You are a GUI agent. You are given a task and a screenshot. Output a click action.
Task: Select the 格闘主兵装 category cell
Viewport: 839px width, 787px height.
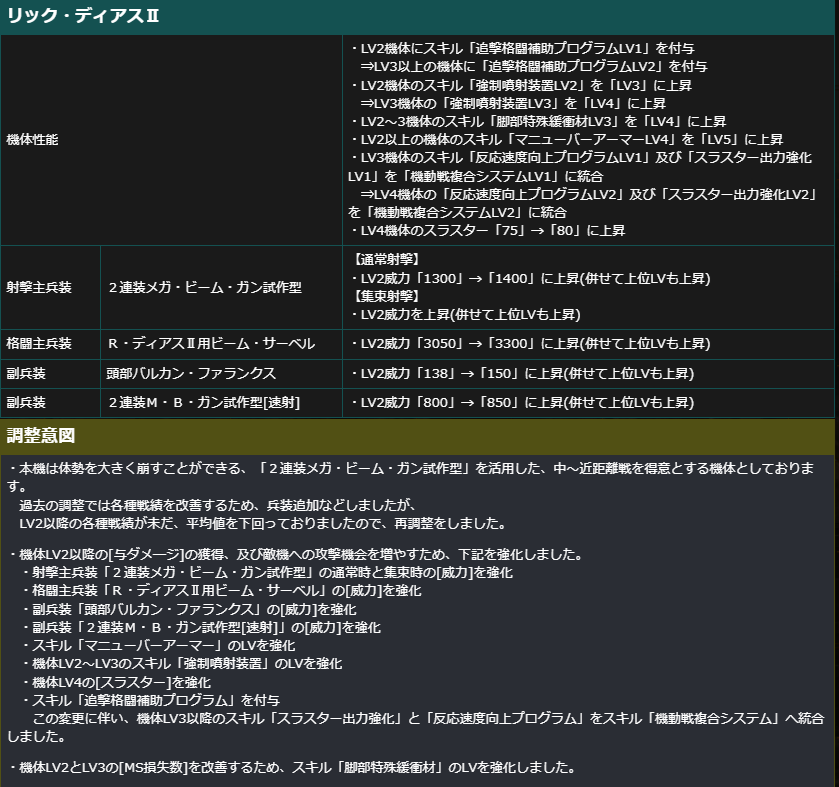[39, 344]
